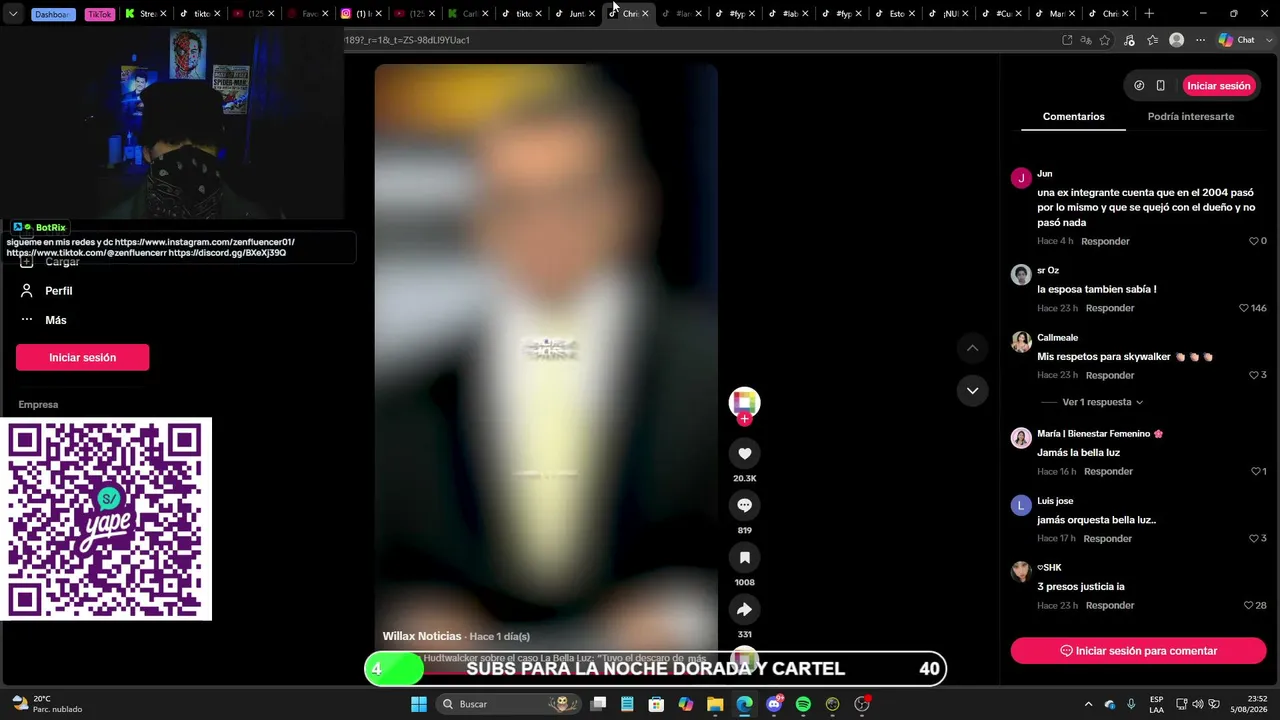Go to previous video with the up arrow
Viewport: 1280px width, 720px height.
click(x=972, y=348)
